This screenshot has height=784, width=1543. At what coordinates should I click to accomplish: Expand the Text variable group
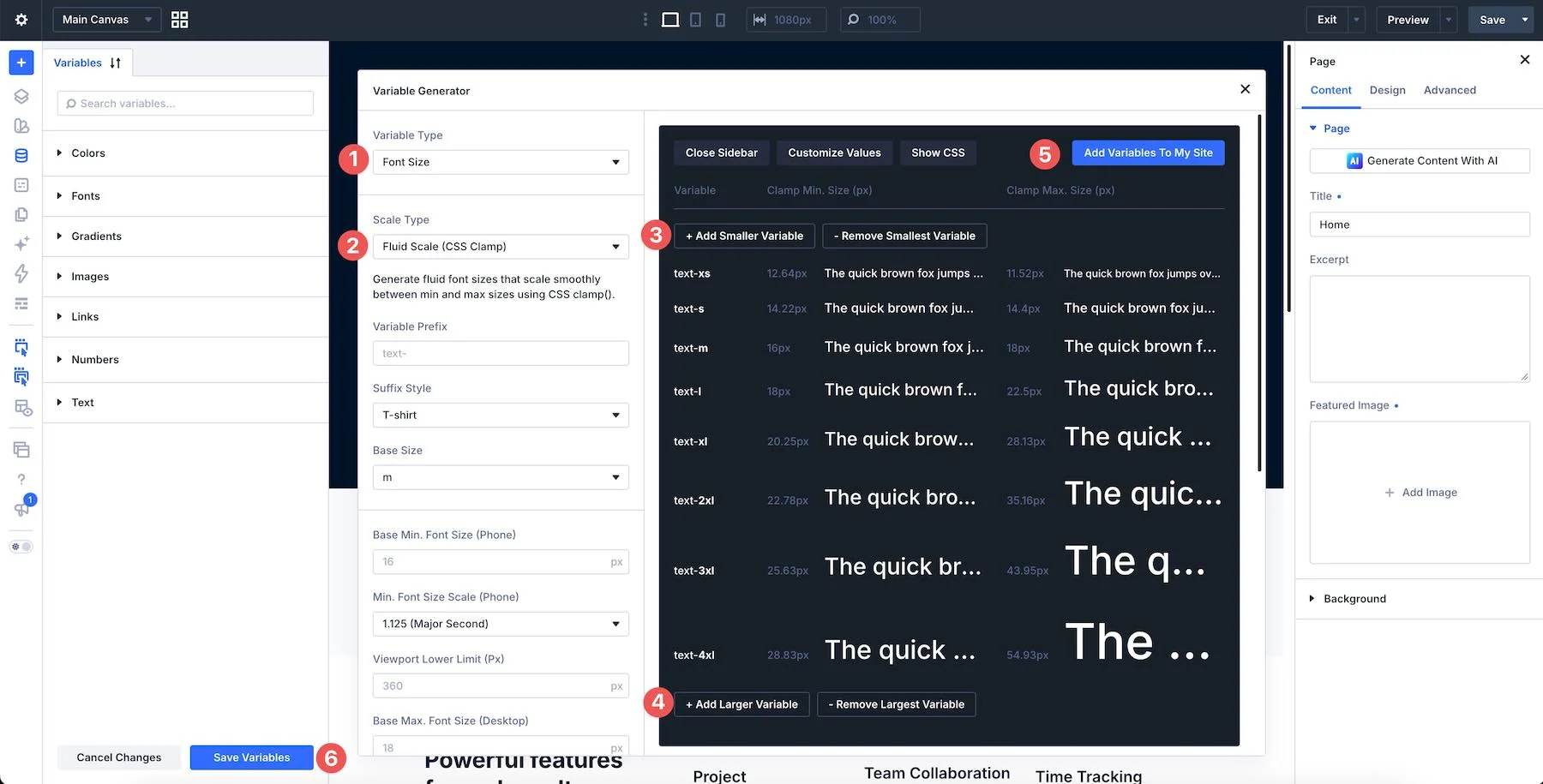186,403
